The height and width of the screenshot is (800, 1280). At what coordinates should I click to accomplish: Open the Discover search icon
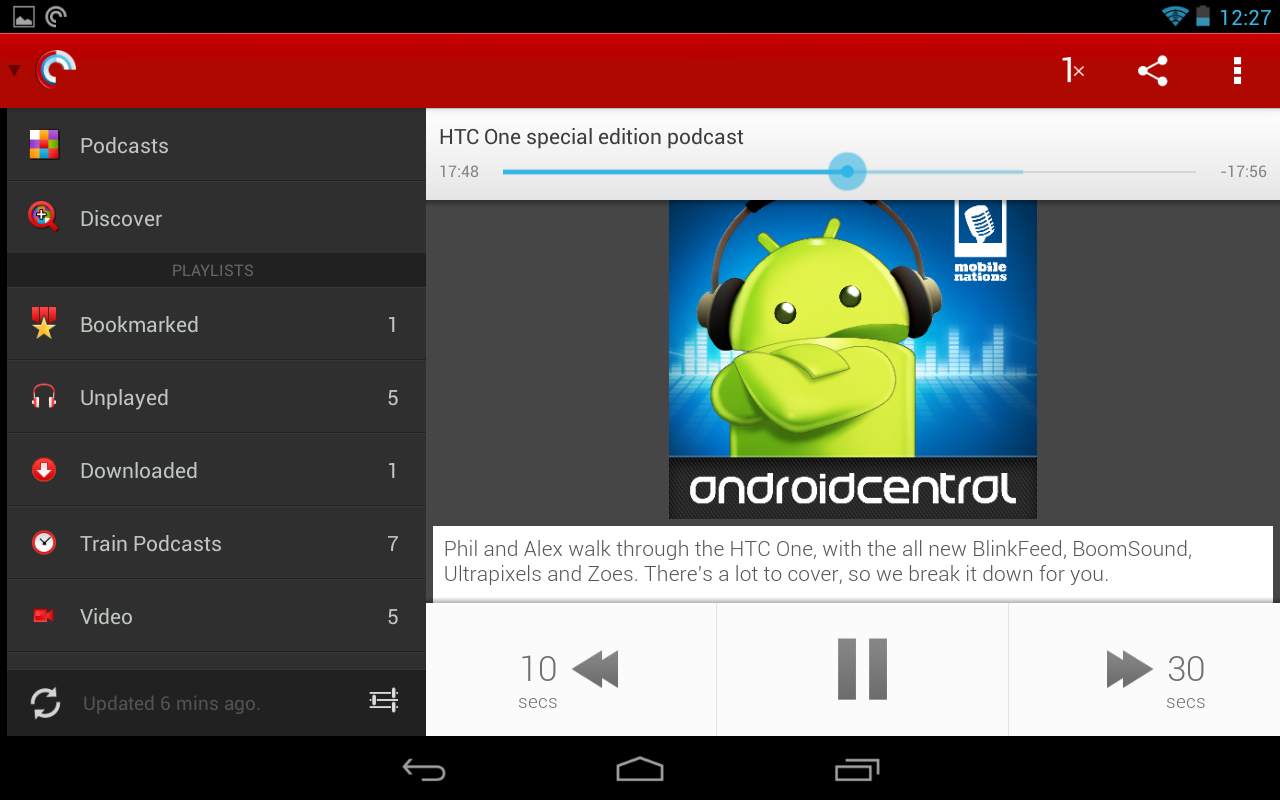pyautogui.click(x=43, y=217)
